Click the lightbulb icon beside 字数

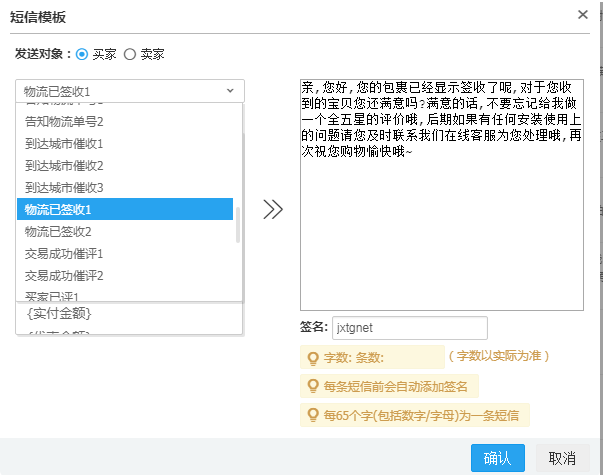[x=312, y=357]
